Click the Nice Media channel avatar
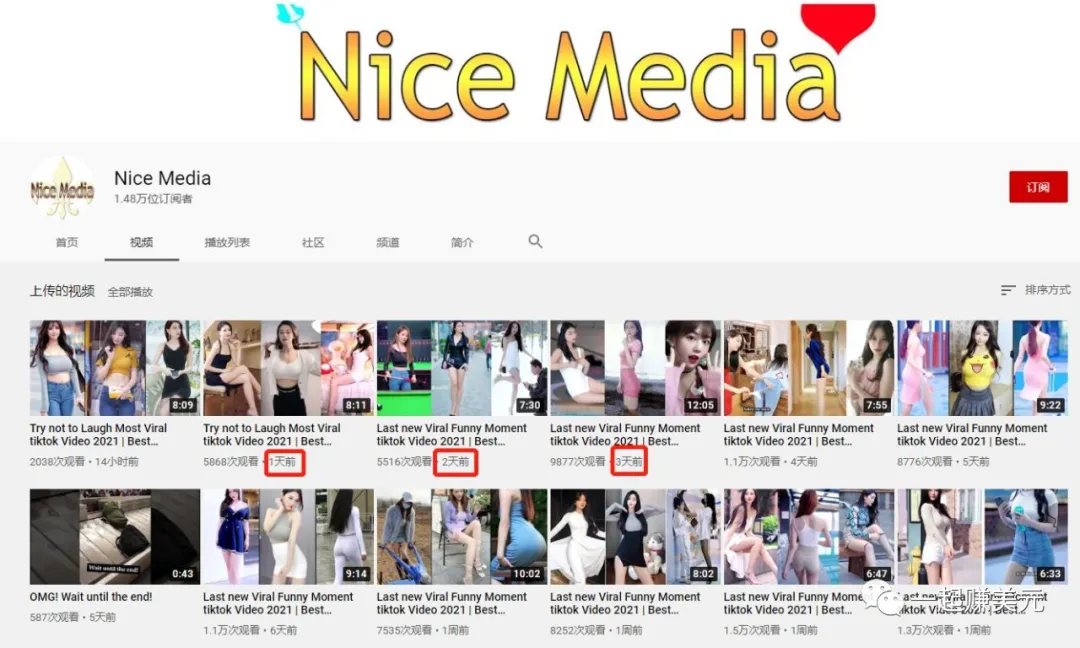This screenshot has width=1080, height=648. point(62,188)
